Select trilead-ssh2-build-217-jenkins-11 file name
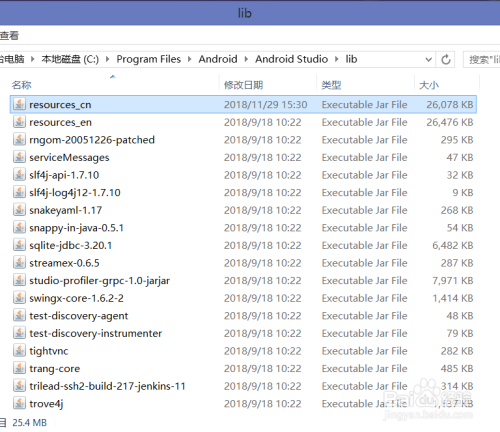Viewport: 500px width, 432px height. point(107,386)
